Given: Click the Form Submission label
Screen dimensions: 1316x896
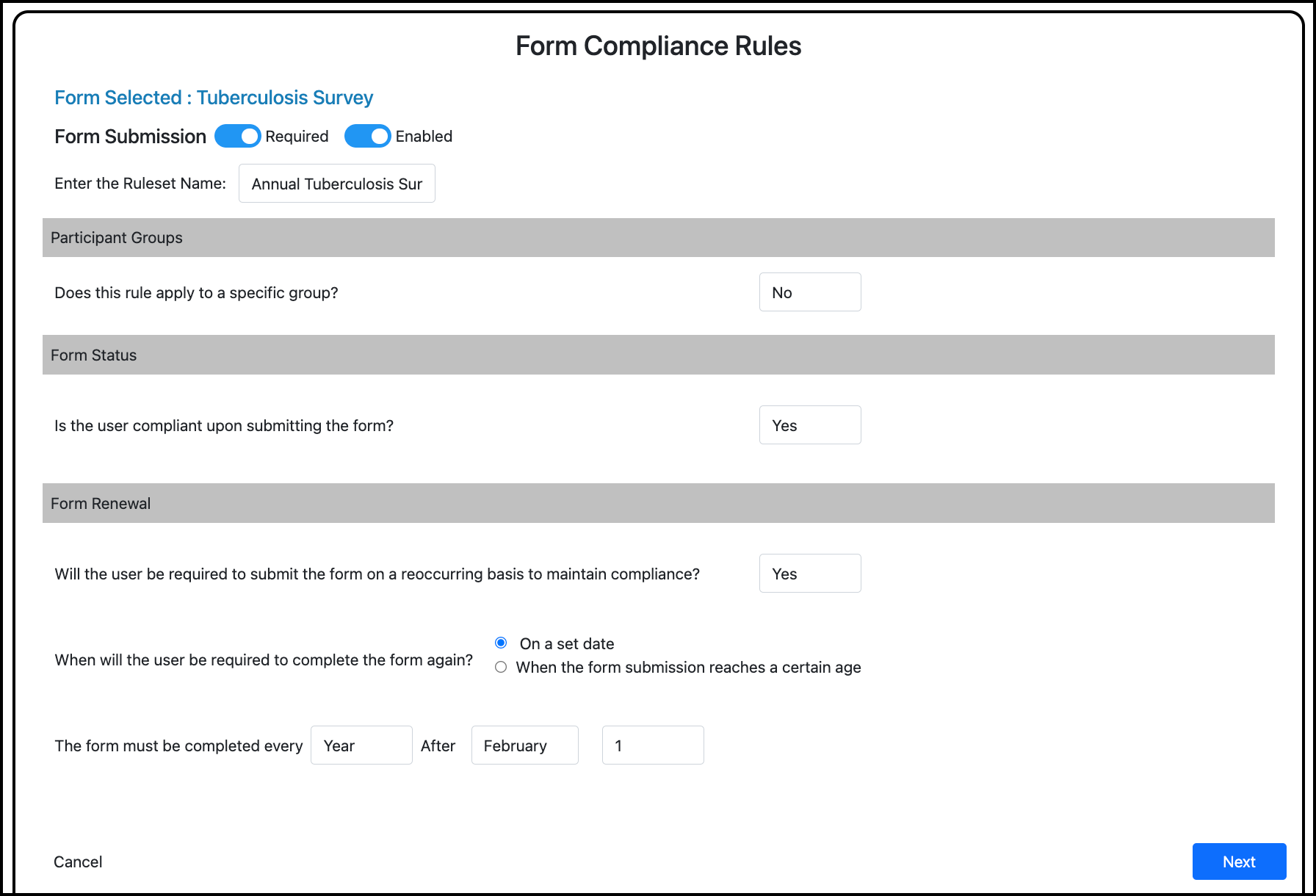Looking at the screenshot, I should point(130,137).
